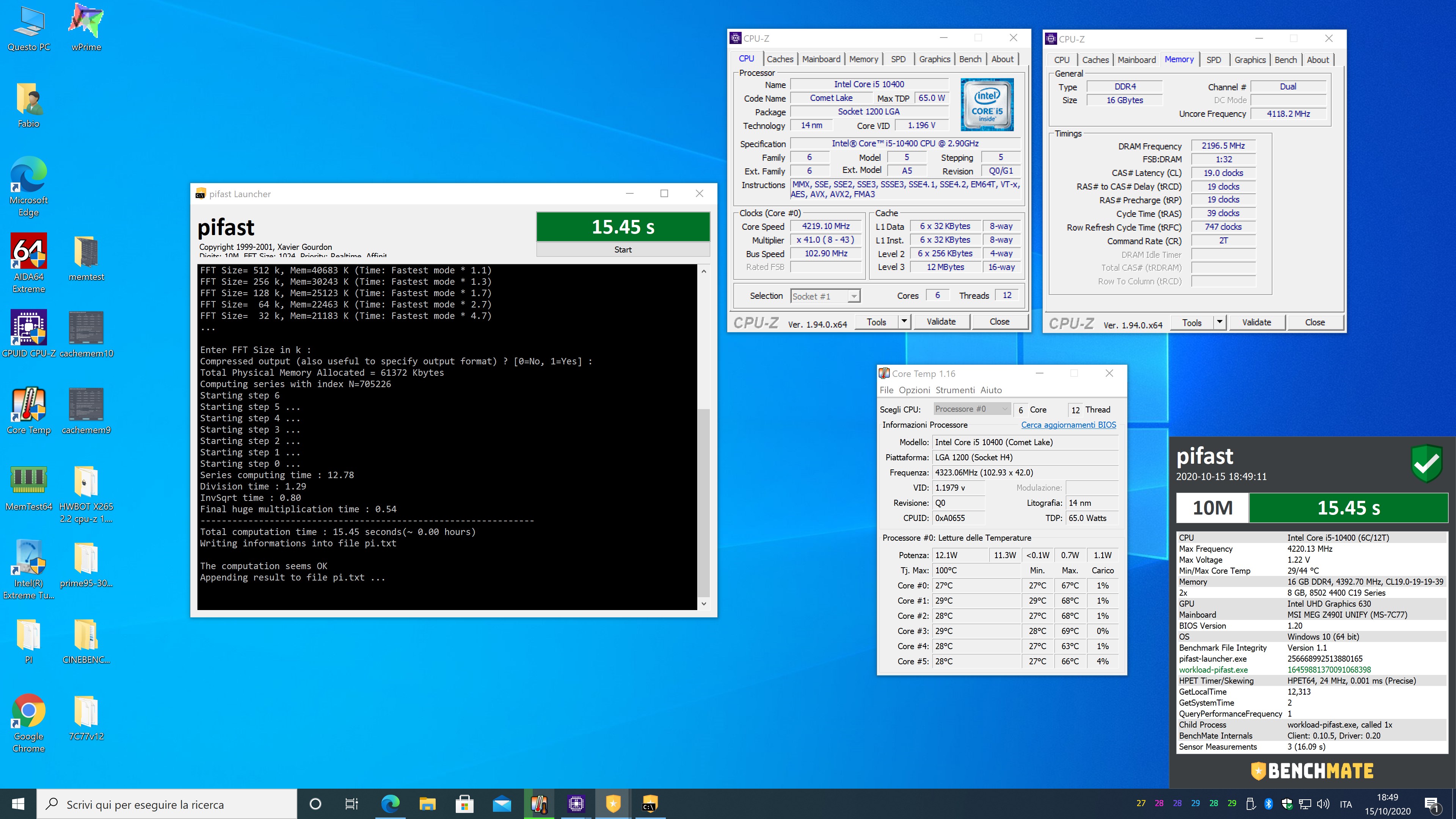Image resolution: width=1456 pixels, height=819 pixels.
Task: Click the Start button in pifast Launcher
Action: pos(623,250)
